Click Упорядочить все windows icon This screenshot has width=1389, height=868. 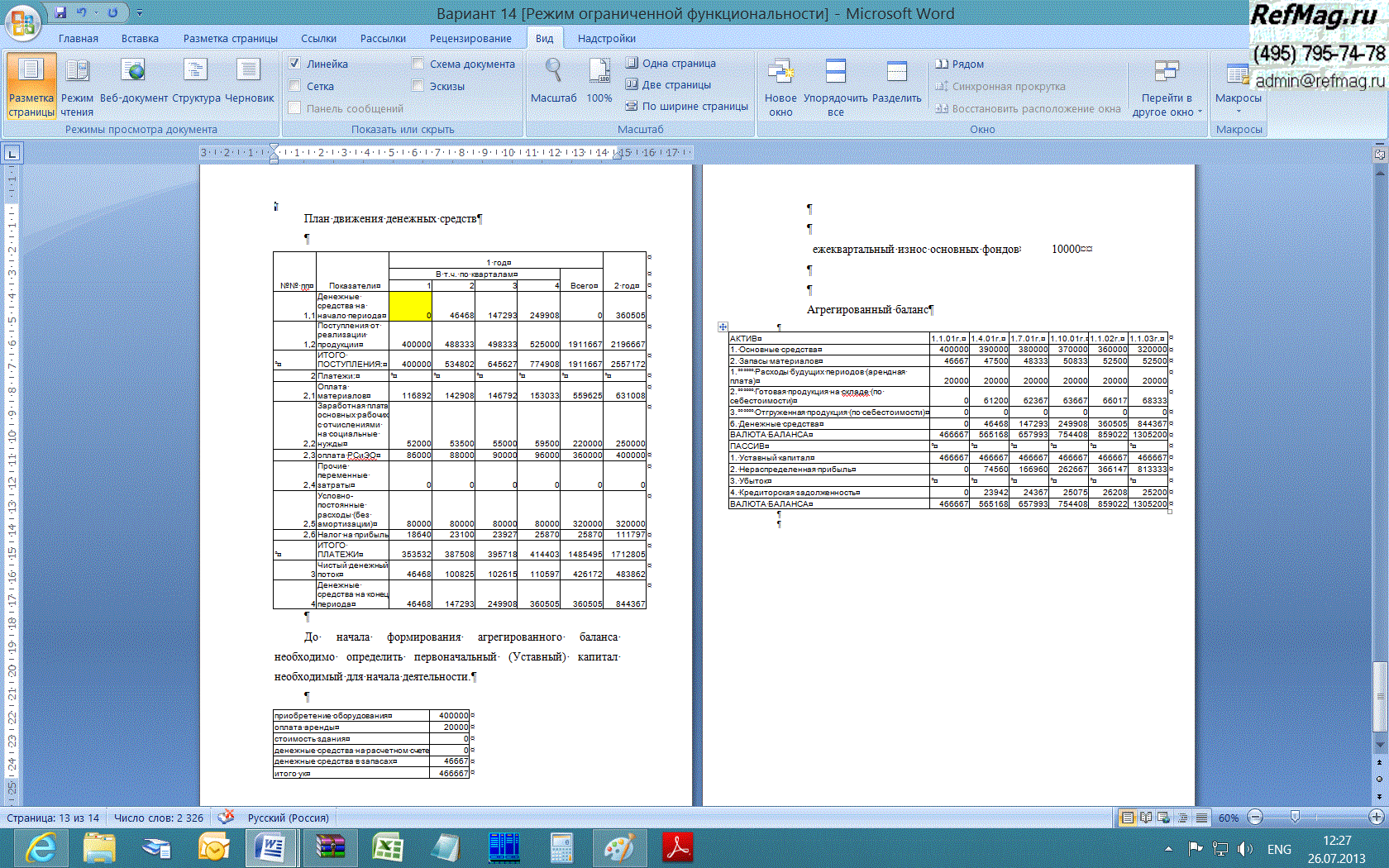pyautogui.click(x=835, y=86)
